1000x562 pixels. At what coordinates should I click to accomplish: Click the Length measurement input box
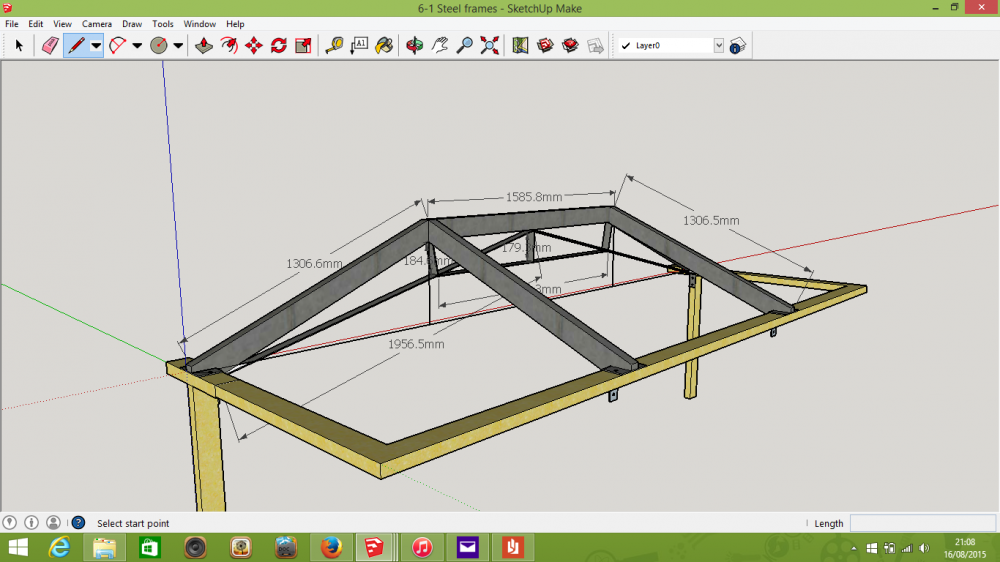coord(923,523)
